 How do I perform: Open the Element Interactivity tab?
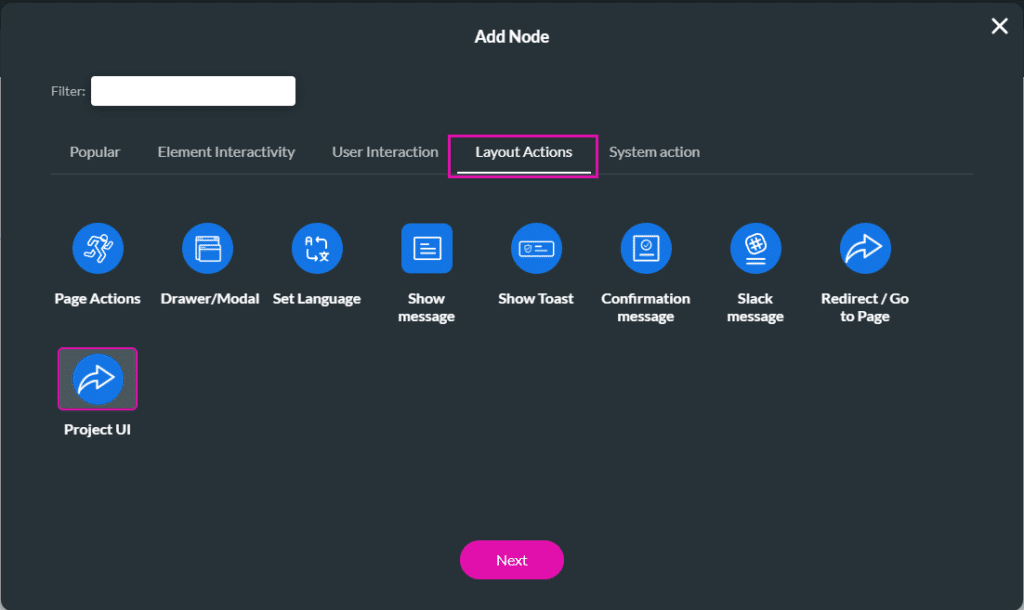pos(226,152)
